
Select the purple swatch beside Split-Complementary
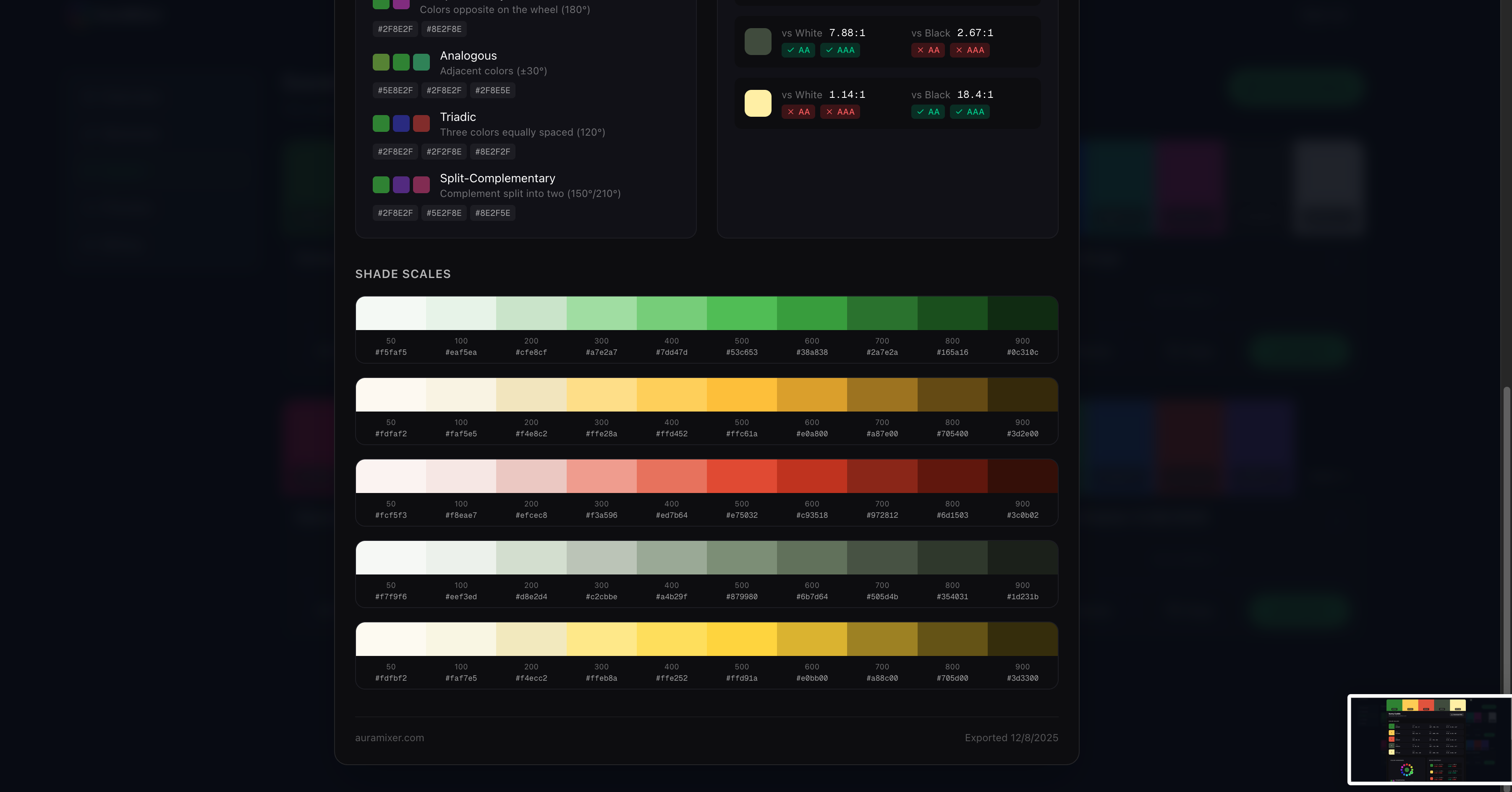coord(401,184)
